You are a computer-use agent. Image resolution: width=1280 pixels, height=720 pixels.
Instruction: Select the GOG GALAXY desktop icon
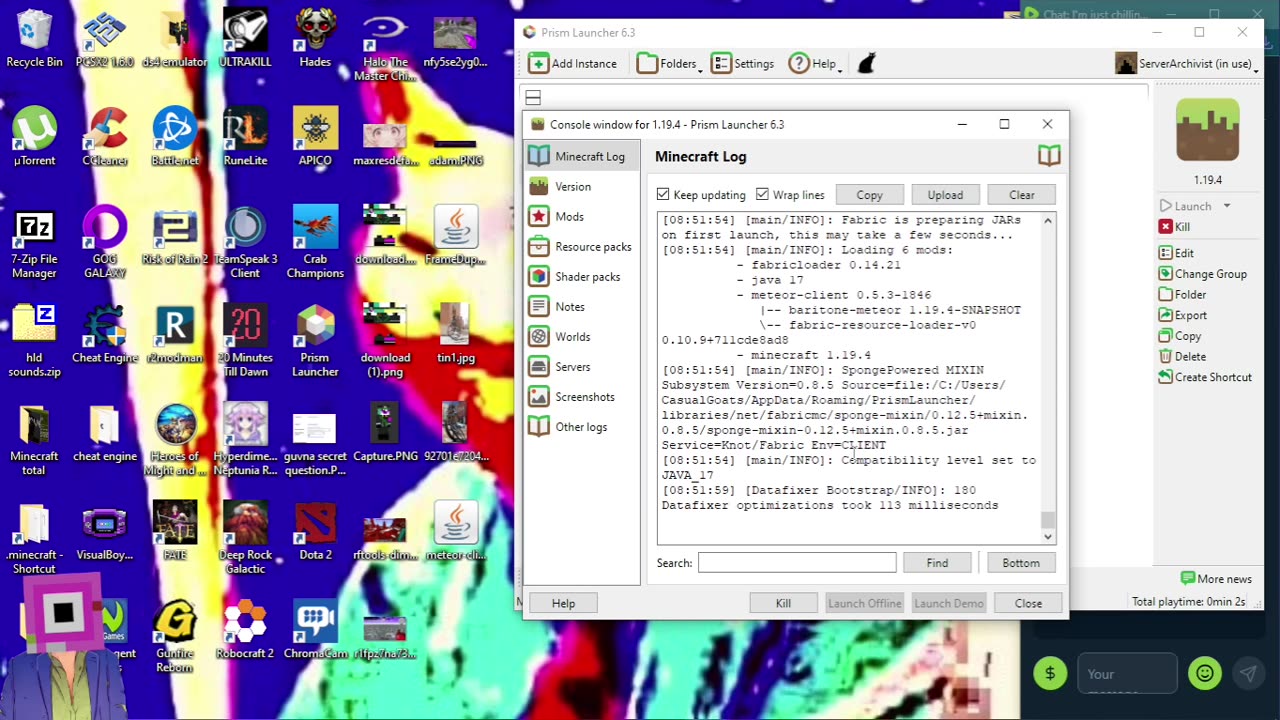point(104,243)
